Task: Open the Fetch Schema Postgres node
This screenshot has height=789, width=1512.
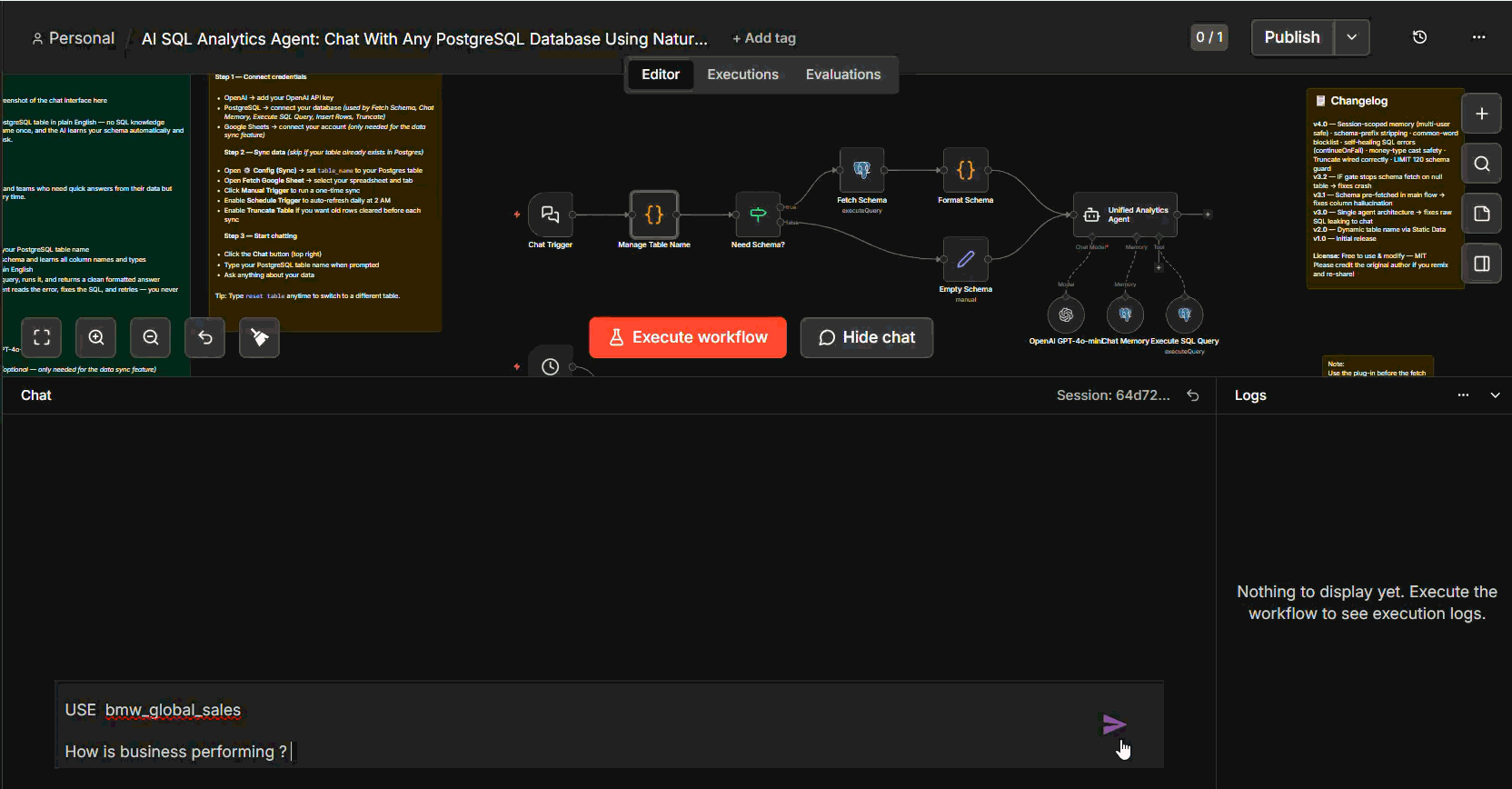Action: [x=861, y=170]
